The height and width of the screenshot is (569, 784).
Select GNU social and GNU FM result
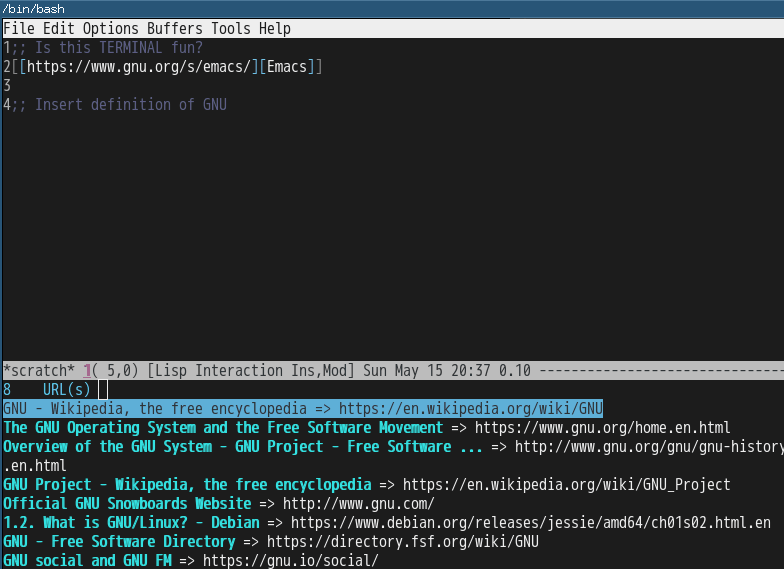pyautogui.click(x=190, y=560)
